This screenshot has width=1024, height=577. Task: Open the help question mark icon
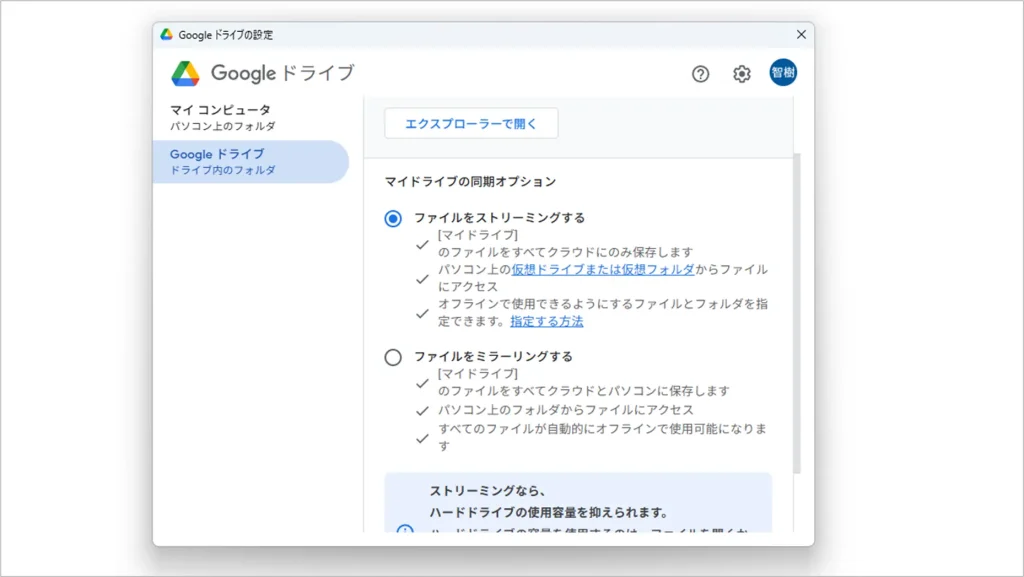pos(700,74)
